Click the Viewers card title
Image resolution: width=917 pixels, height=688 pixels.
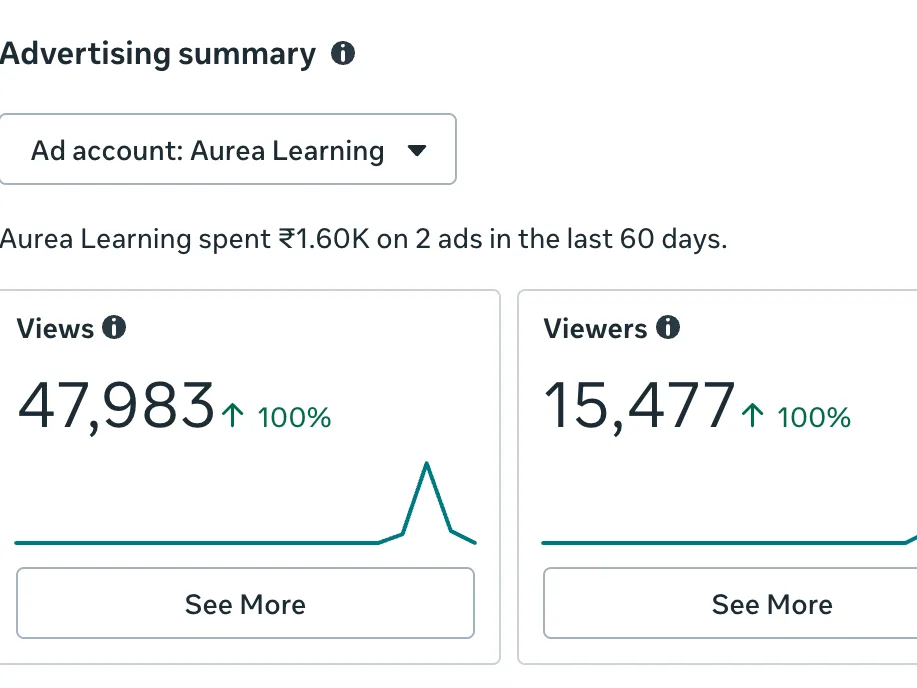(x=595, y=328)
